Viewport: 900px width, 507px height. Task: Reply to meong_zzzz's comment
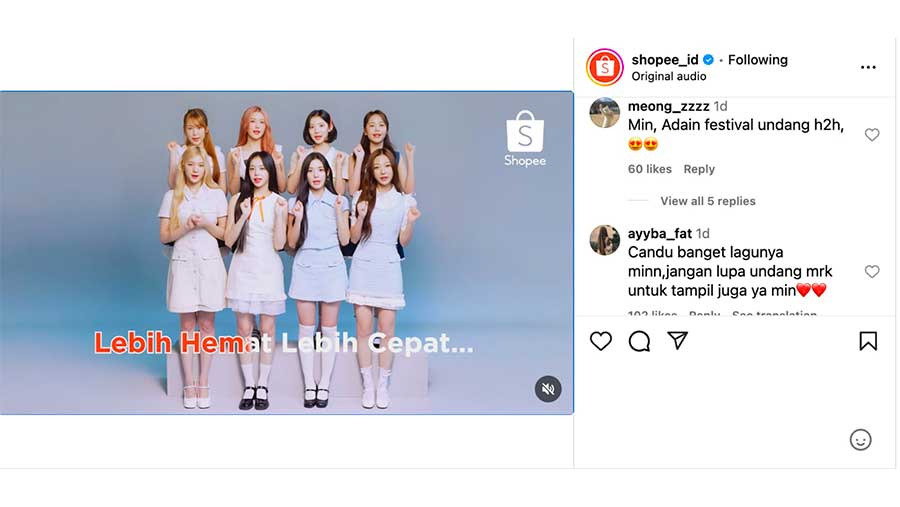(x=699, y=169)
